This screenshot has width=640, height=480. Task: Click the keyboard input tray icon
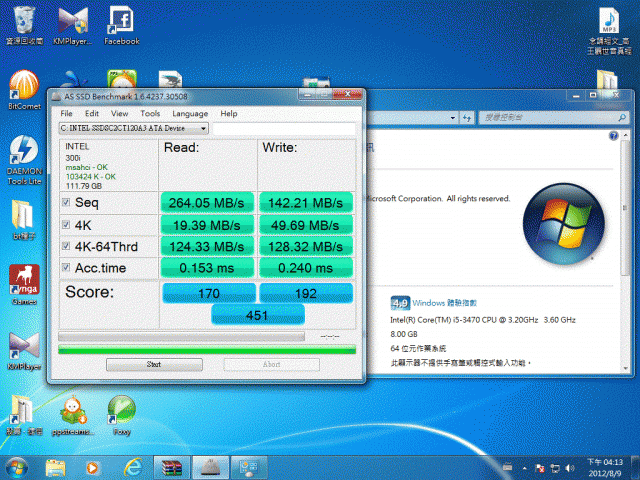(x=507, y=467)
